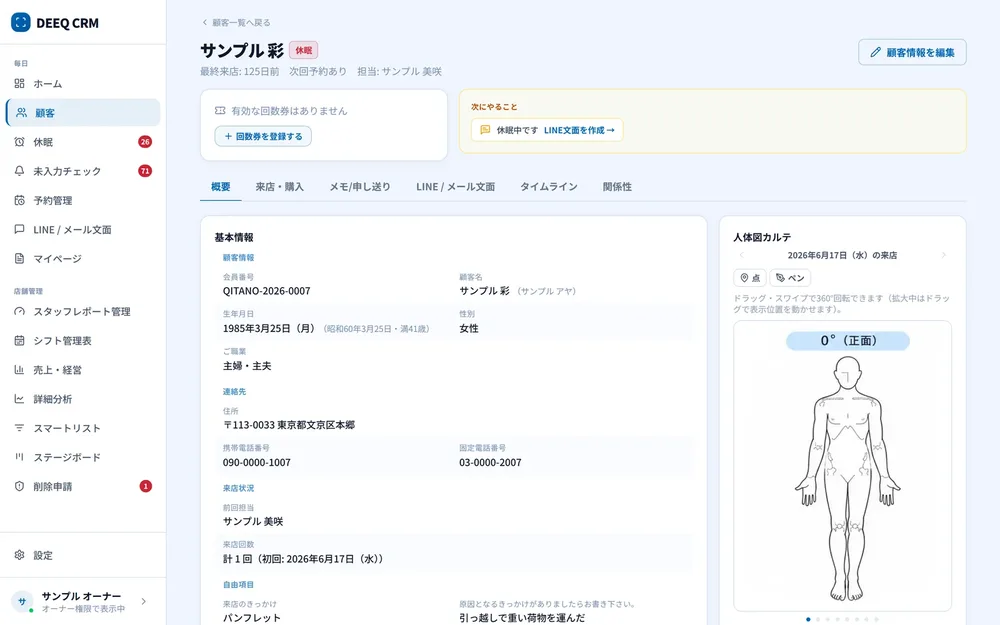The image size is (1000, 625).
Task: Click the 来店のきっかけ value パンフレット
Action: [x=251, y=617]
